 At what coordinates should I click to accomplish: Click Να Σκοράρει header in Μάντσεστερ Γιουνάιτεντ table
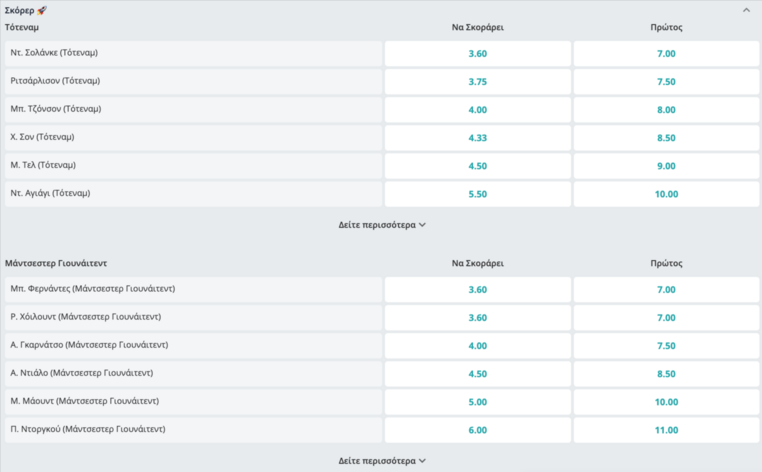pyautogui.click(x=478, y=263)
